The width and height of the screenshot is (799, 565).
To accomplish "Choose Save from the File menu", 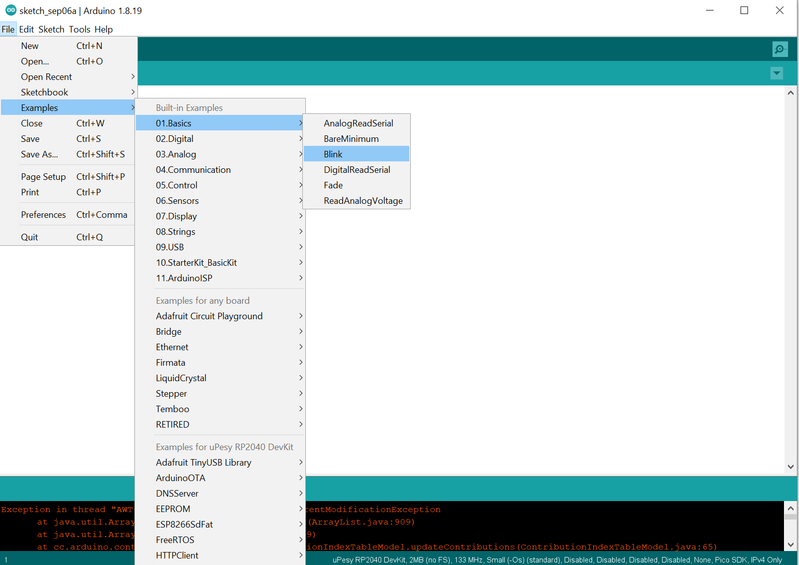I will coord(68,139).
